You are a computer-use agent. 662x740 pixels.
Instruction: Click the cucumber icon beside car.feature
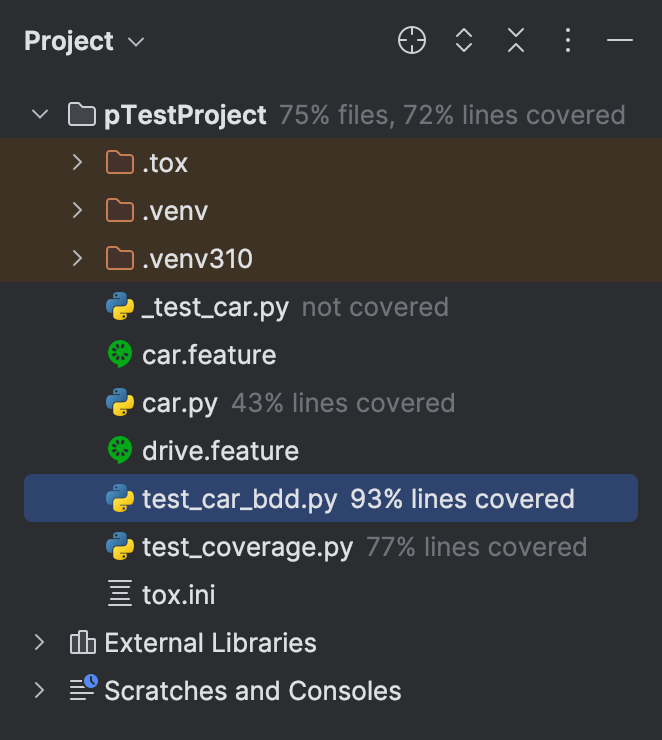coord(120,355)
